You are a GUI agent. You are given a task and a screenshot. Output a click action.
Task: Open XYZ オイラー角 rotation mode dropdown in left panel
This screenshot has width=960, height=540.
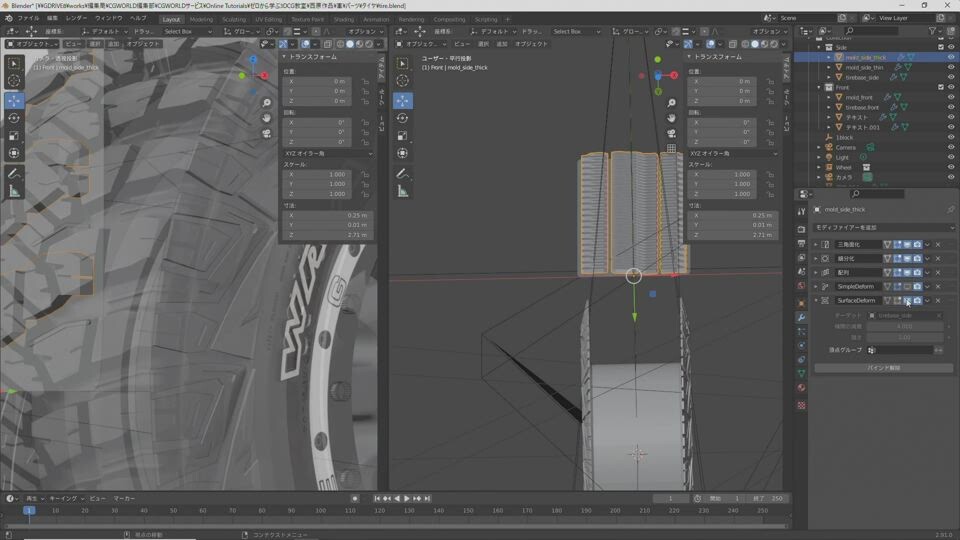[x=326, y=153]
